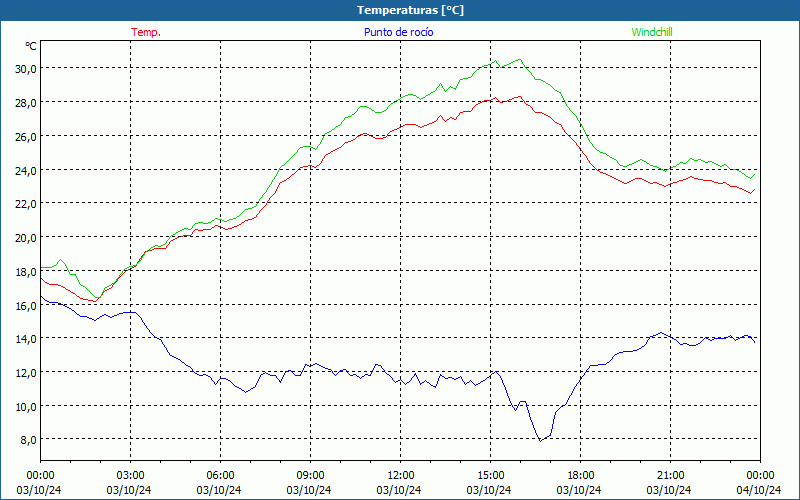
Task: Click the 14,0 y-axis value
Action: [x=26, y=339]
